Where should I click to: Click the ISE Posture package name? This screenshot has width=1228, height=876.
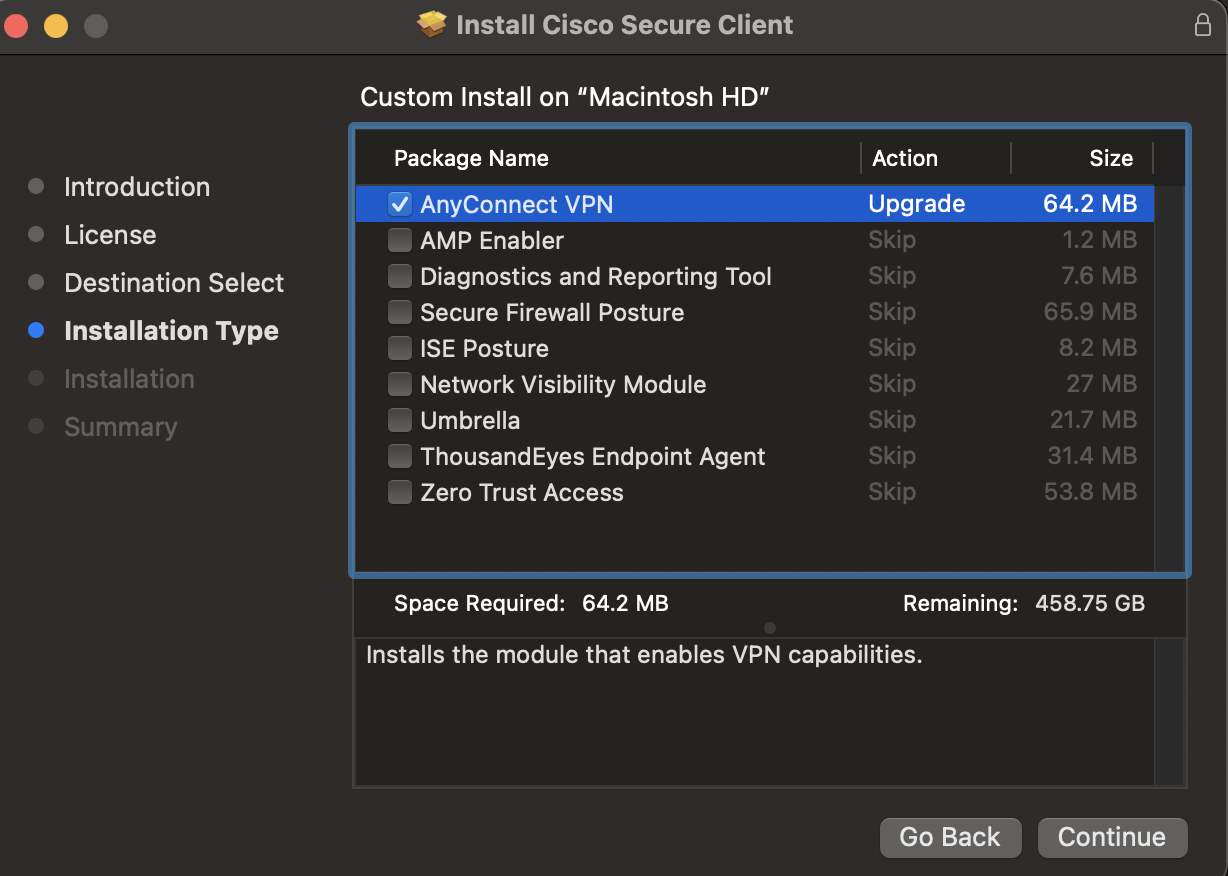click(484, 348)
